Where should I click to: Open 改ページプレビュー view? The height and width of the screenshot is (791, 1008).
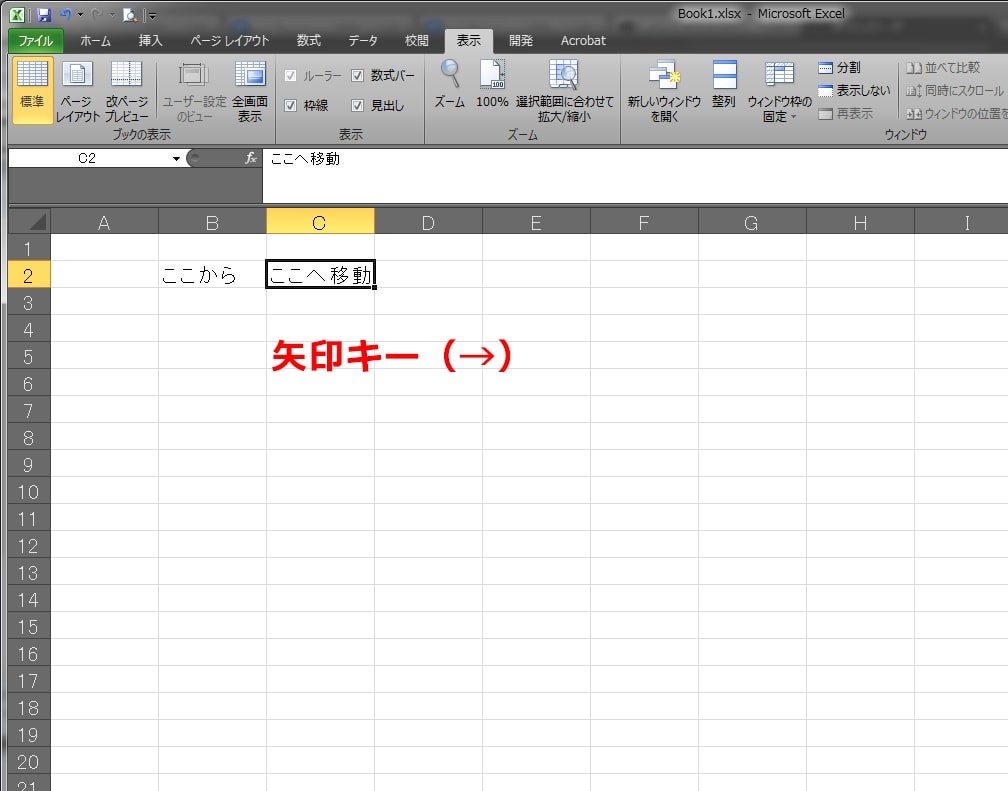point(126,88)
